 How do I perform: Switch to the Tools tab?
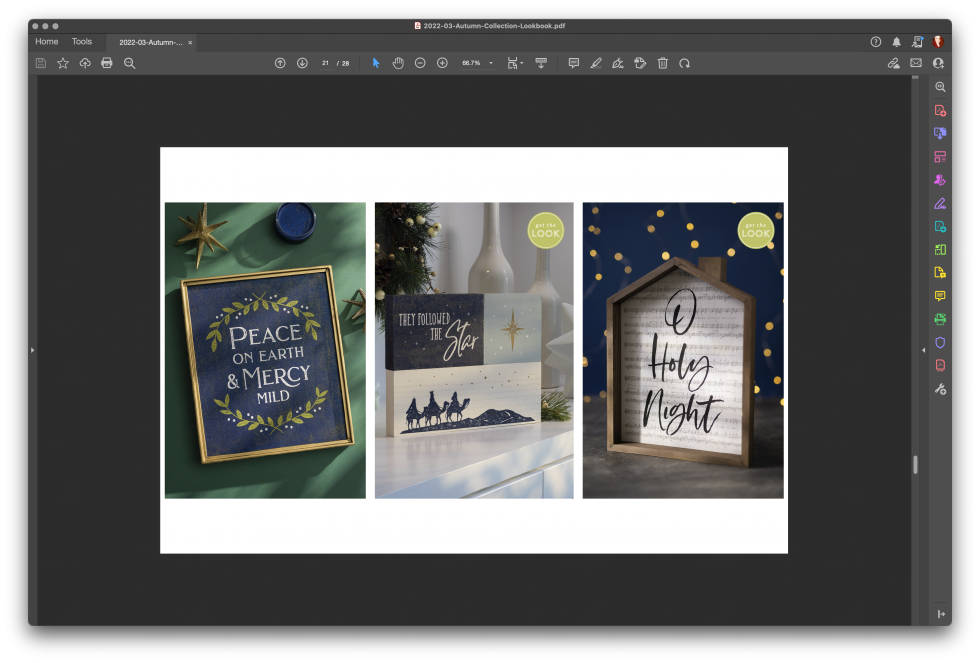pyautogui.click(x=81, y=42)
